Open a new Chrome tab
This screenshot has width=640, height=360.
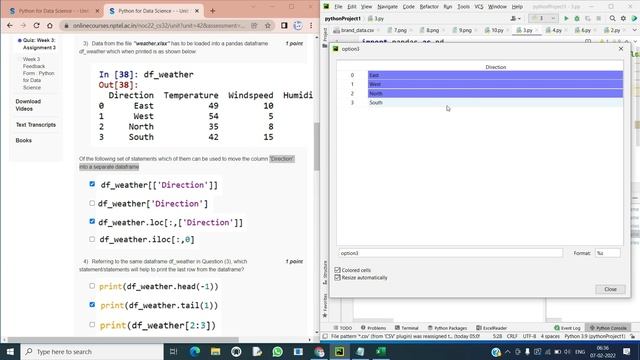click(212, 11)
